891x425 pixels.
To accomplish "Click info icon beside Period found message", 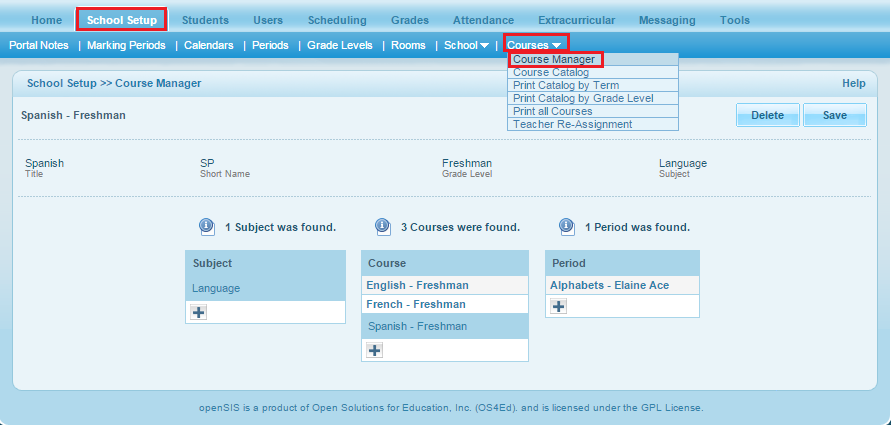I will pos(566,226).
